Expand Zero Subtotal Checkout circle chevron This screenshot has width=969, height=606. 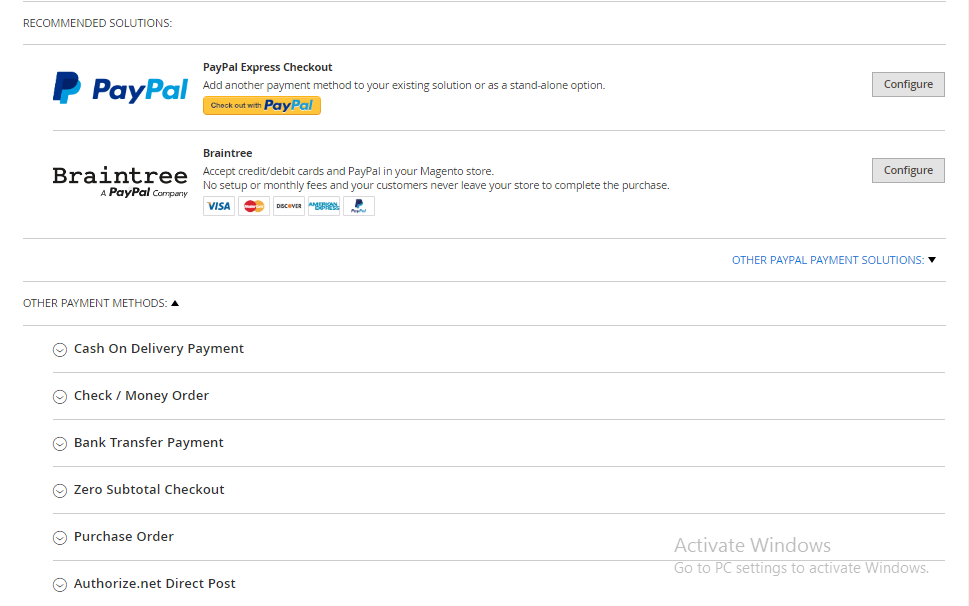[x=60, y=490]
